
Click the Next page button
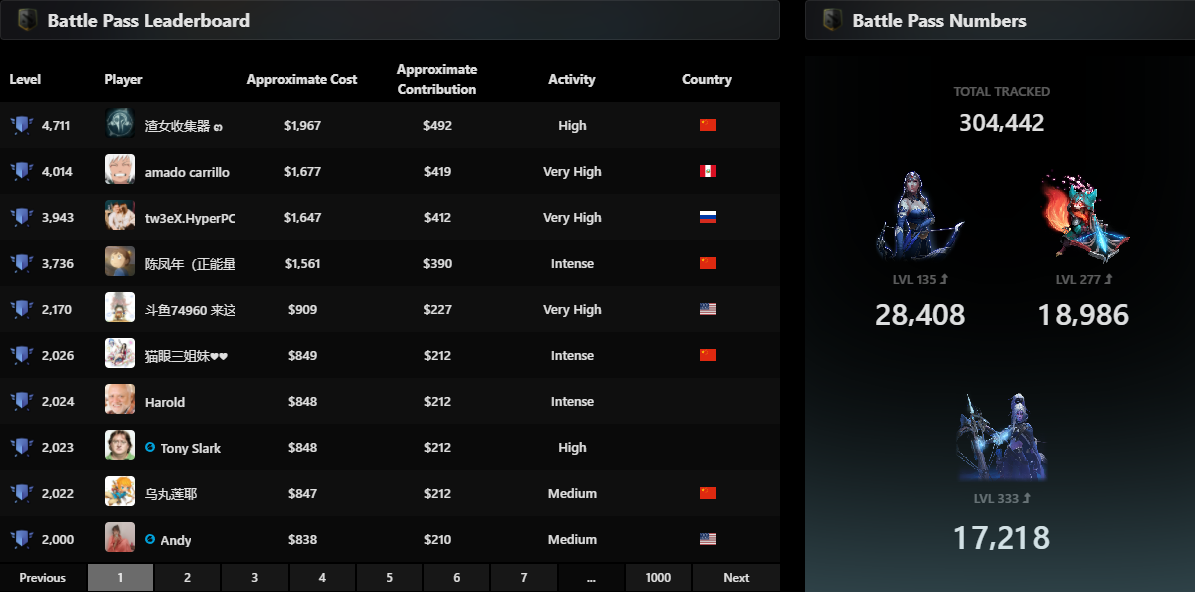(x=736, y=578)
